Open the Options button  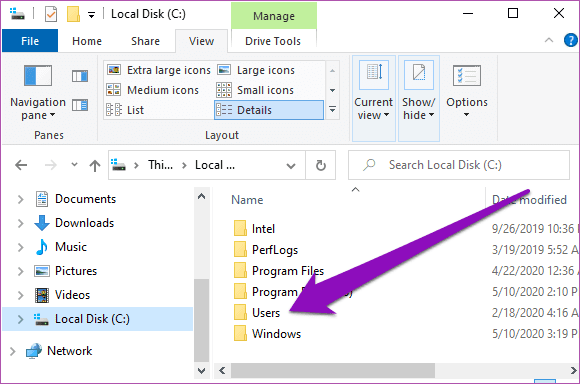[467, 91]
